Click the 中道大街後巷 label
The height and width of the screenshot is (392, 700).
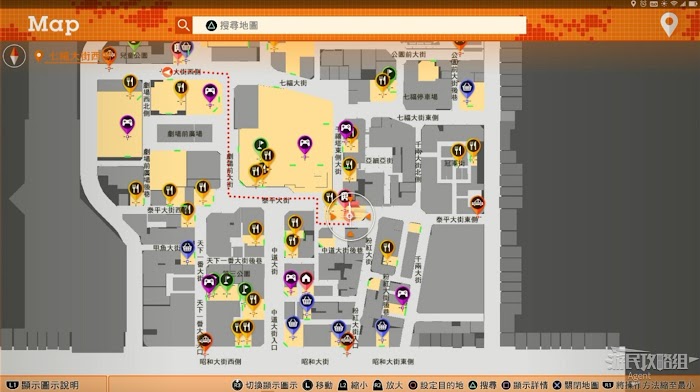pyautogui.click(x=343, y=250)
